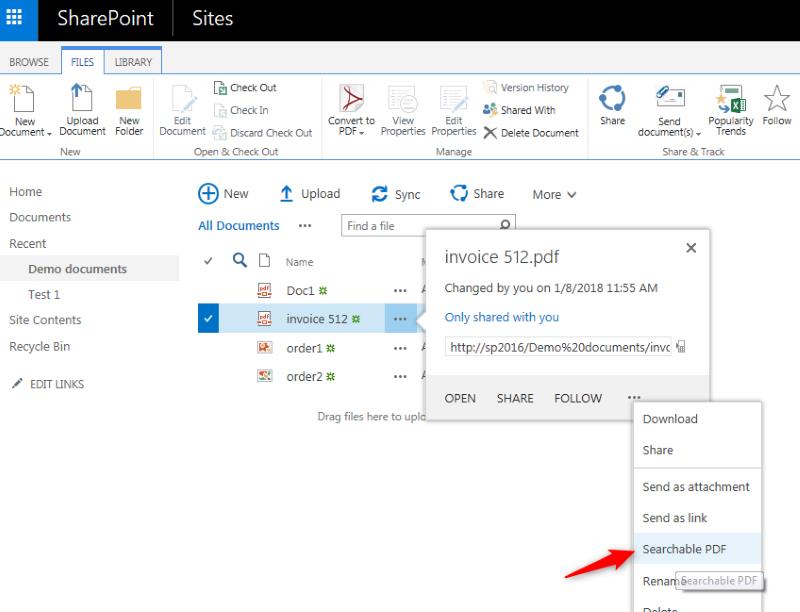Open the ellipsis menu for order2
Screen dimensions: 800x612
pos(400,376)
